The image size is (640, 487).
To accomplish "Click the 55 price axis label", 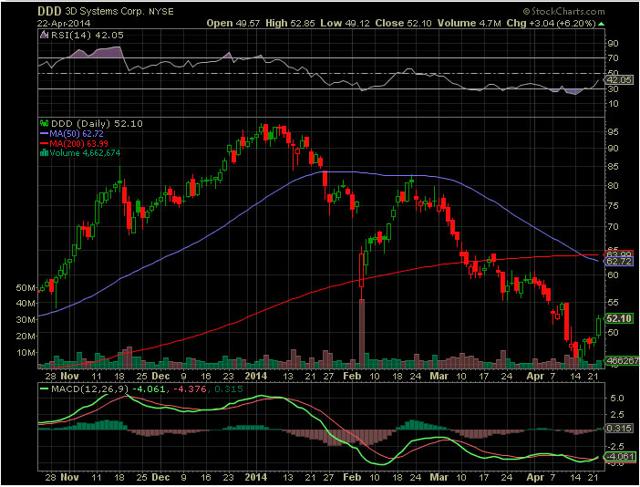I will (x=613, y=303).
